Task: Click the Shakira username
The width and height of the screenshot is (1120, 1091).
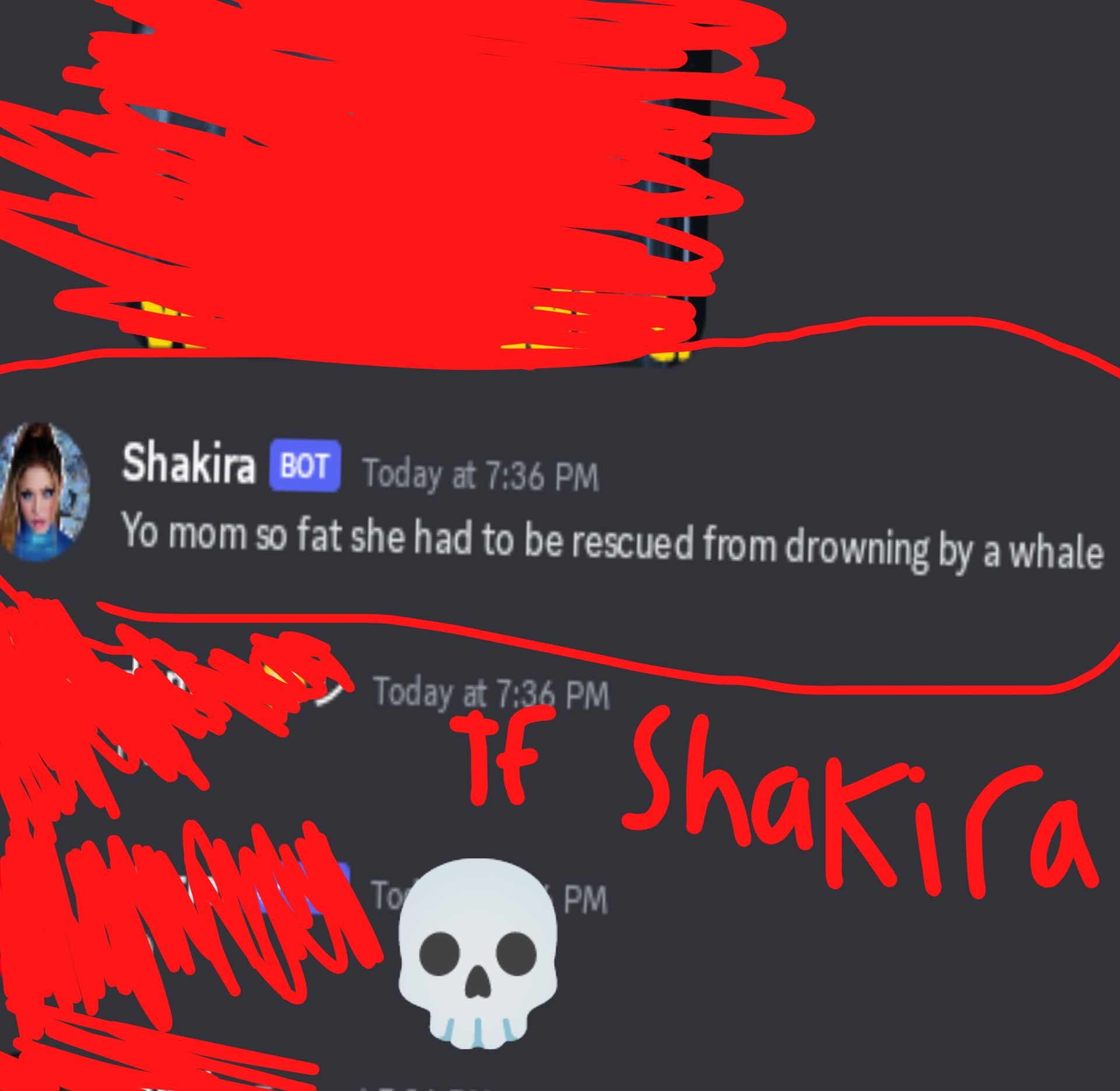Action: pyautogui.click(x=189, y=464)
